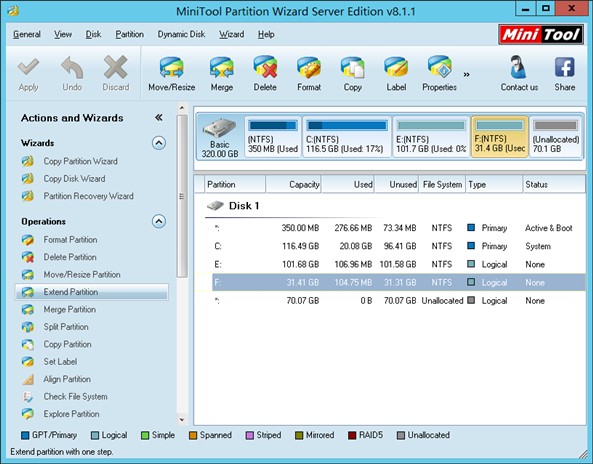Sort by the Unused column header

coord(397,185)
